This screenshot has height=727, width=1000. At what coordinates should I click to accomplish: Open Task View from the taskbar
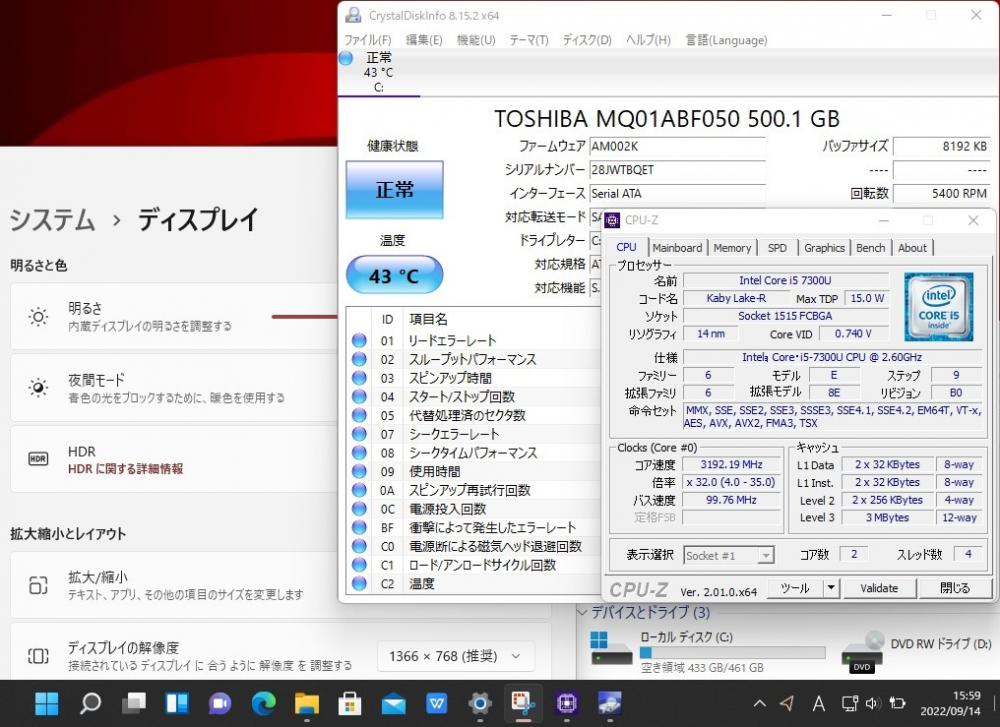click(x=134, y=703)
